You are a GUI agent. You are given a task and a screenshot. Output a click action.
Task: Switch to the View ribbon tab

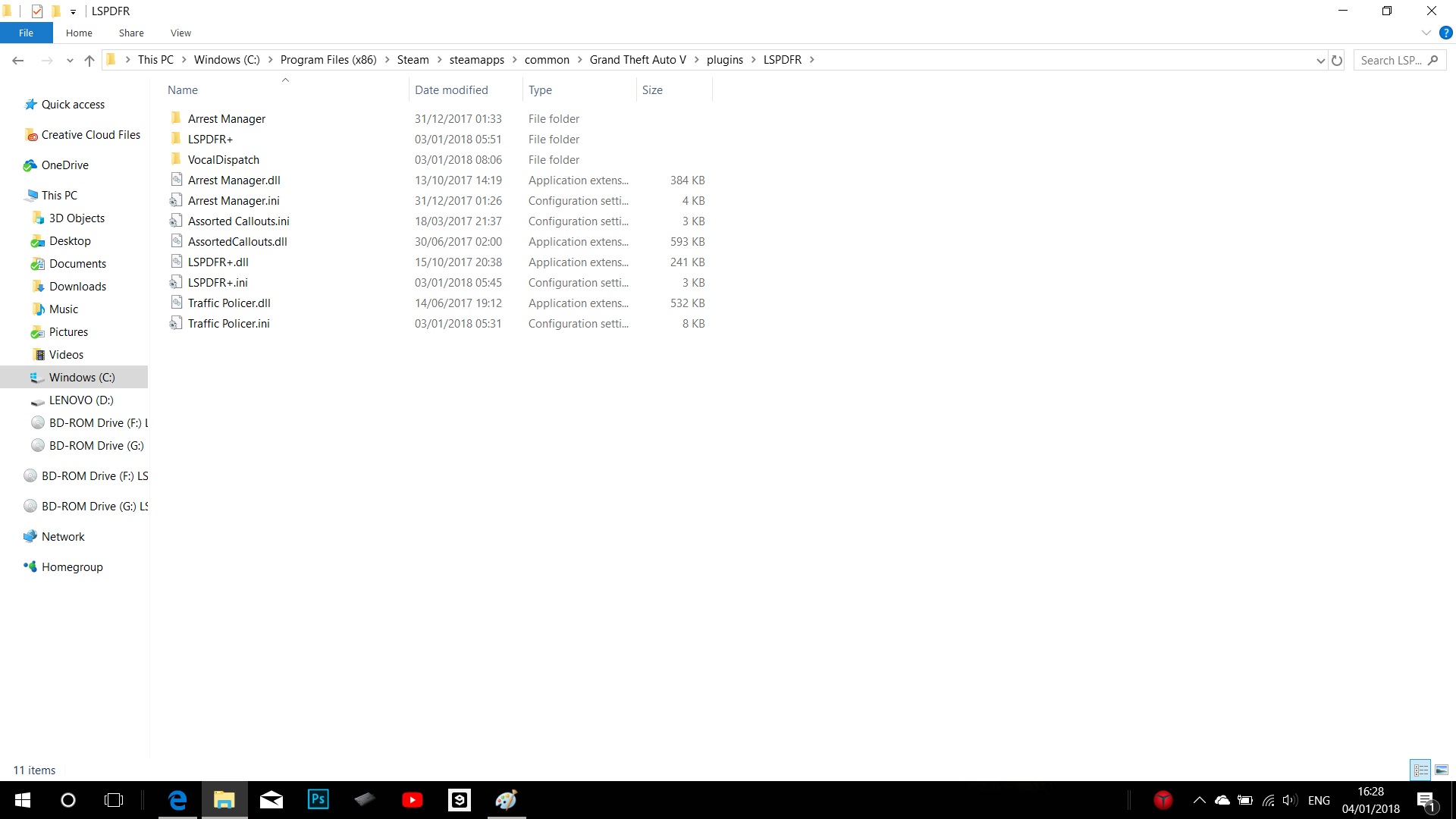pyautogui.click(x=180, y=33)
